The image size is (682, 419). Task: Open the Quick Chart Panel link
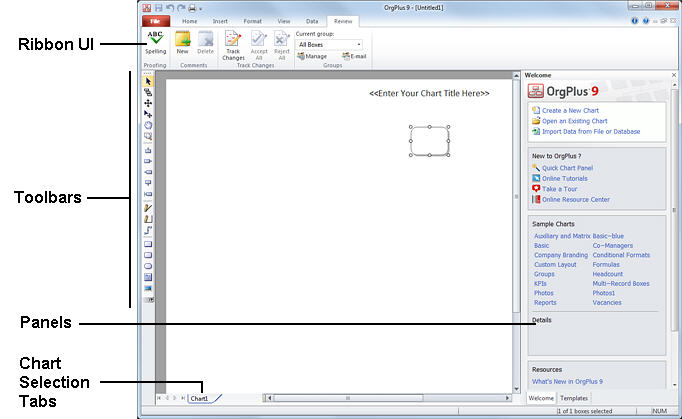point(567,168)
